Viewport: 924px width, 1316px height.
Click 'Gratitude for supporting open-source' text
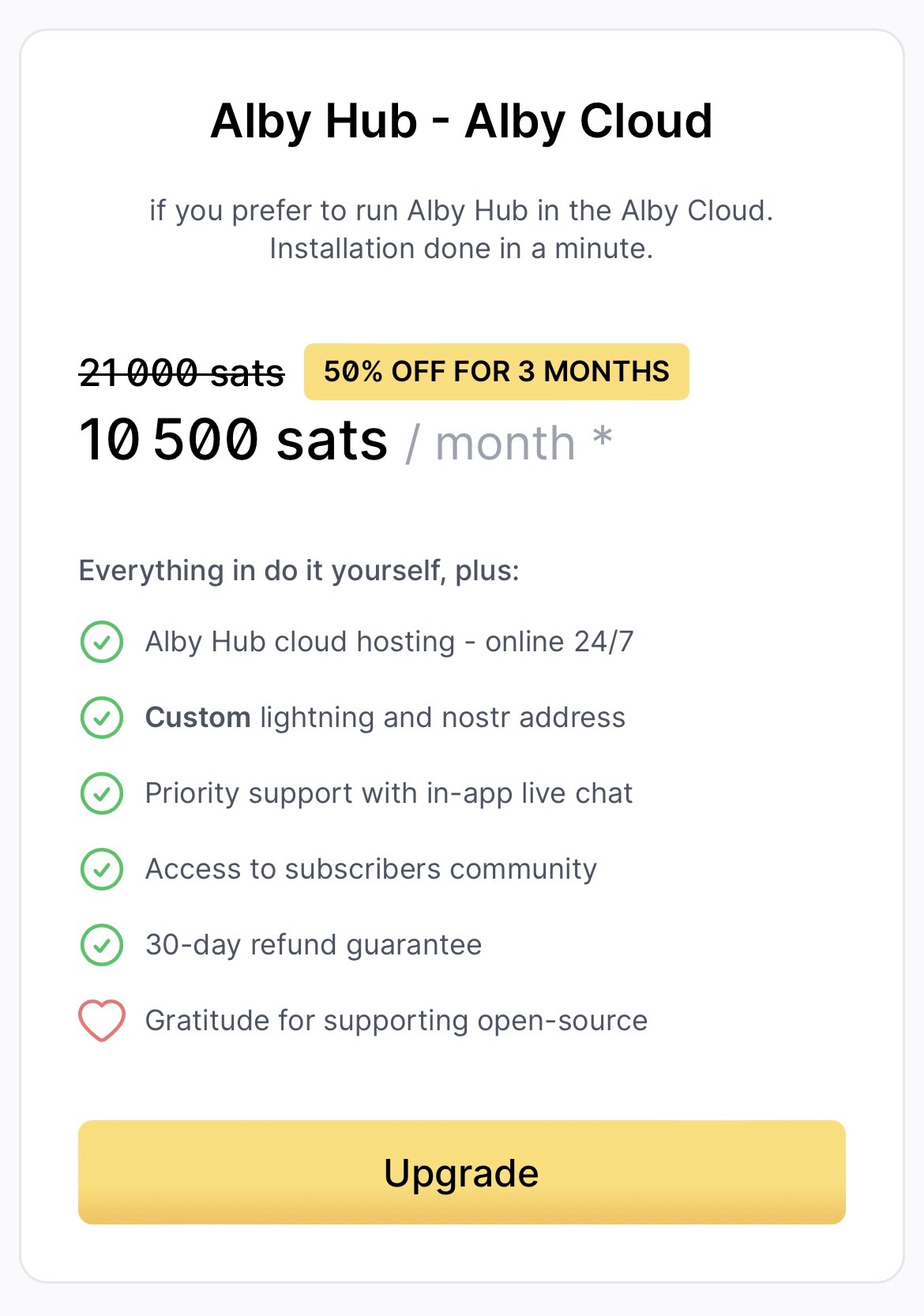click(396, 1021)
